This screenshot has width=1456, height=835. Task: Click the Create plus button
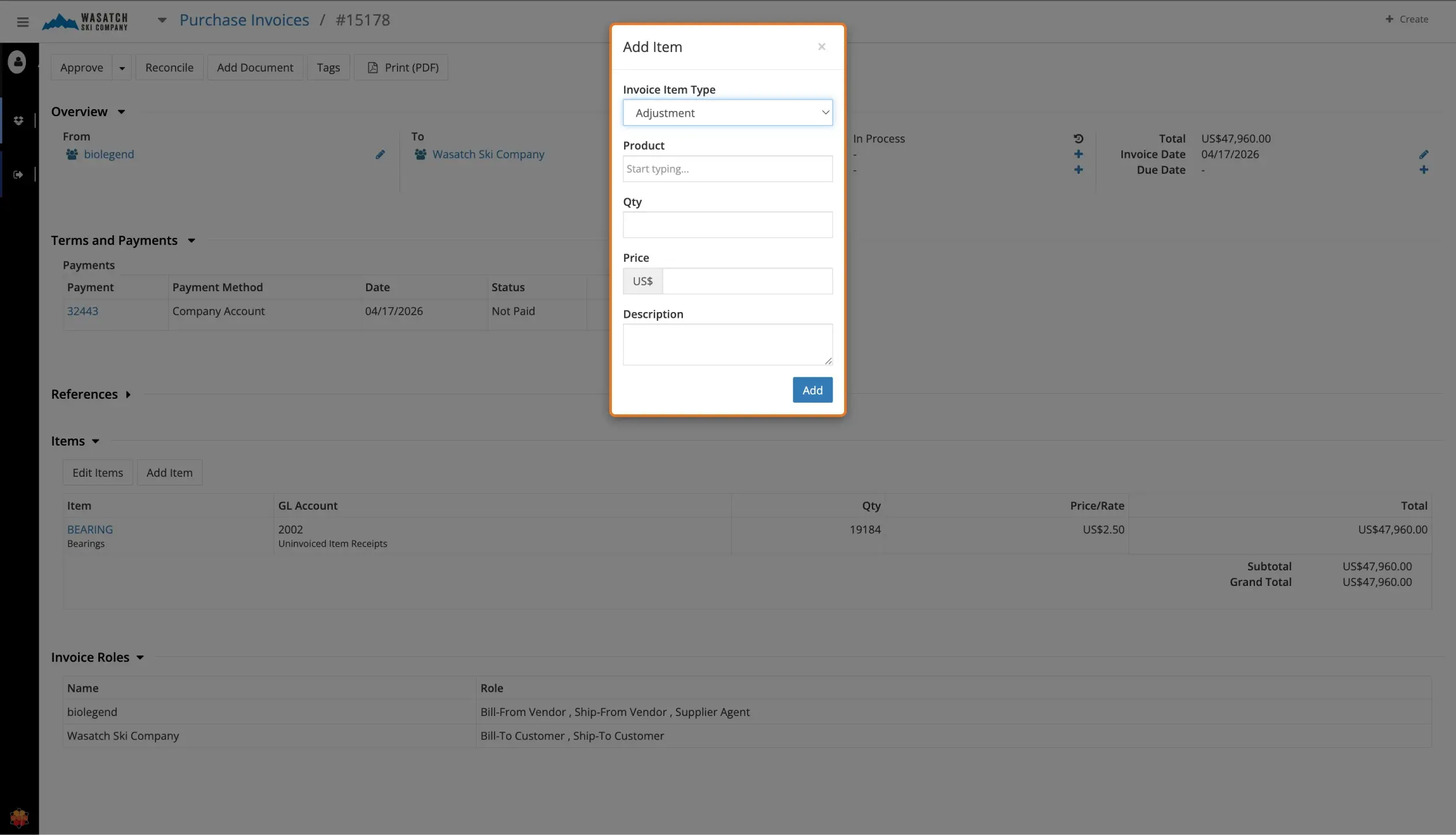pos(1406,19)
